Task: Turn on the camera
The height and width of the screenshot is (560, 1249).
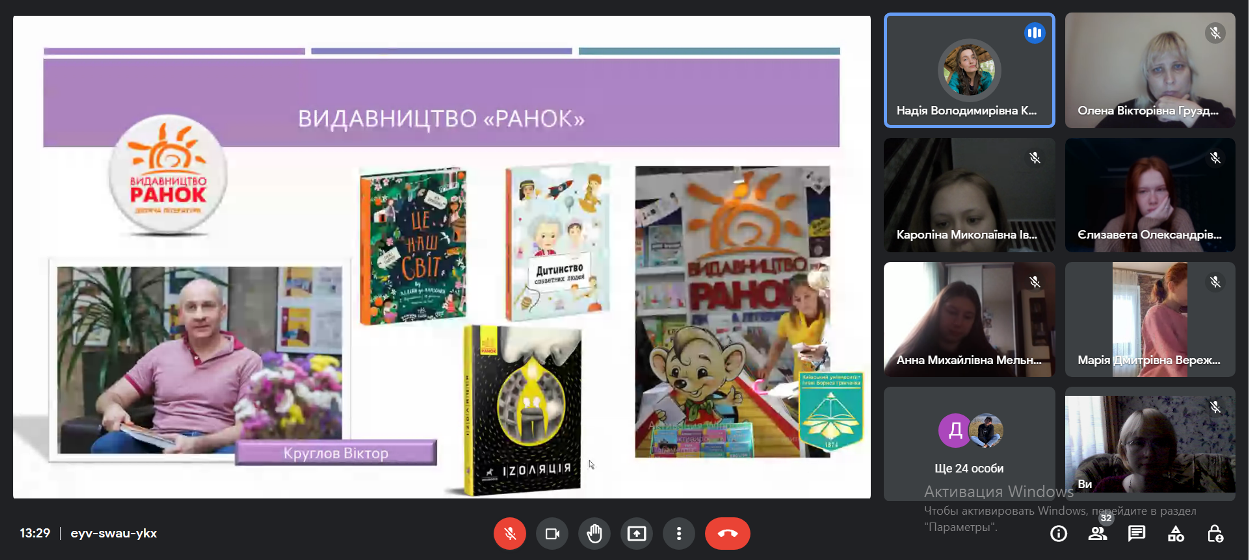Action: pos(551,533)
